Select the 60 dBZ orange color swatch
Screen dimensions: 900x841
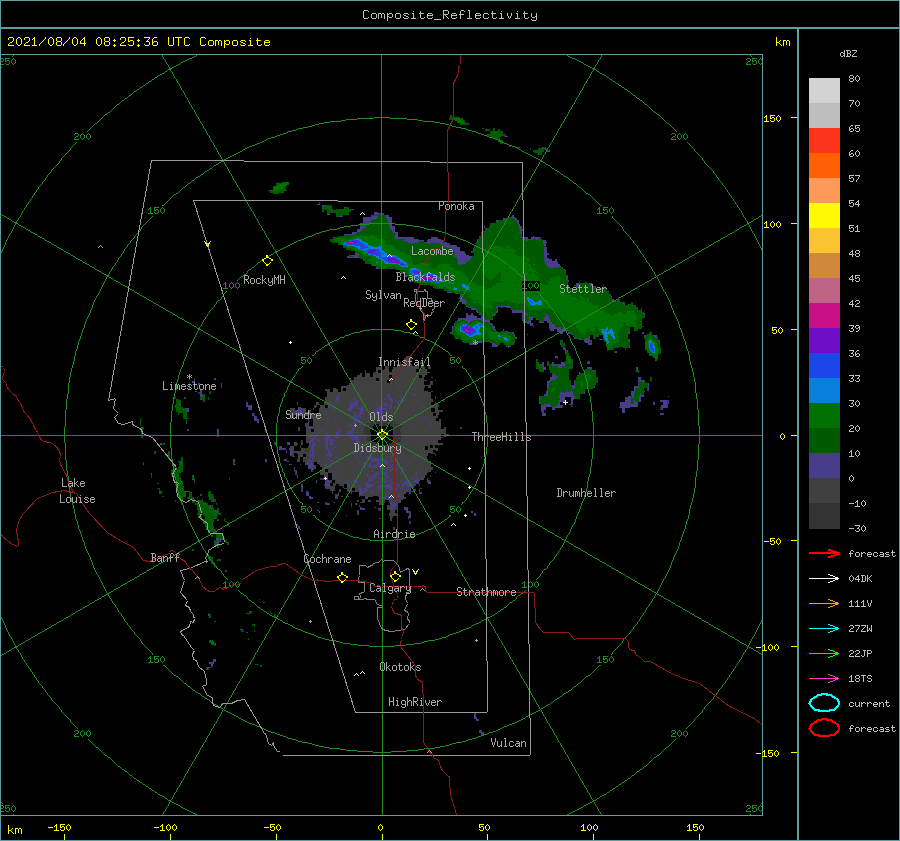824,165
